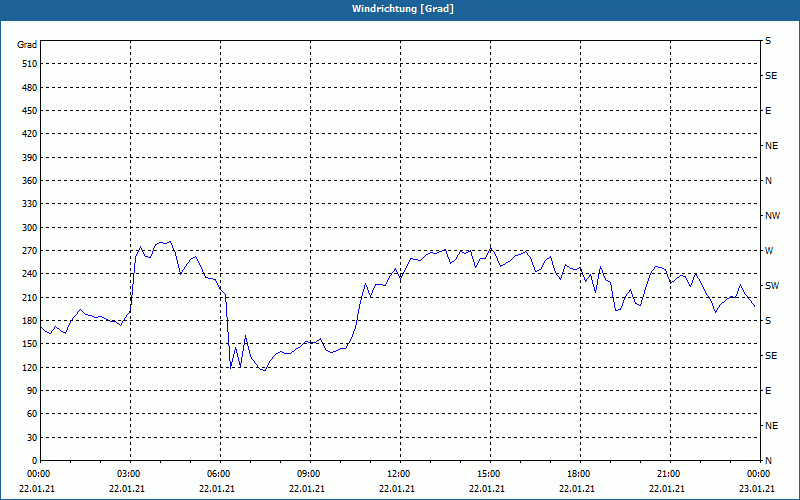Pick the '390' y-axis label
Screen dimensions: 800x500
click(x=30, y=158)
